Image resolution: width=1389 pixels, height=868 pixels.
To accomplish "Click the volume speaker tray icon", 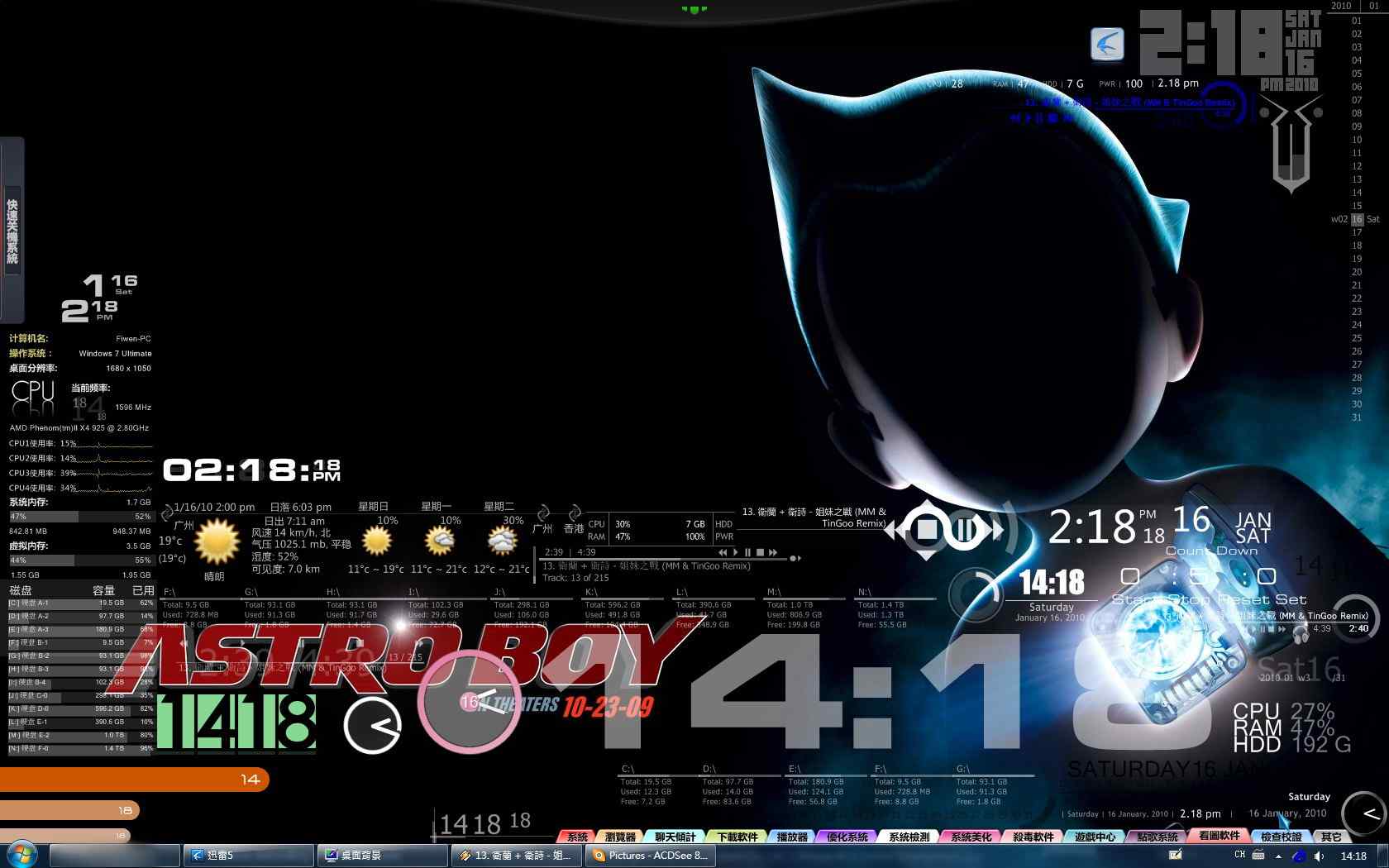I will click(x=1319, y=856).
